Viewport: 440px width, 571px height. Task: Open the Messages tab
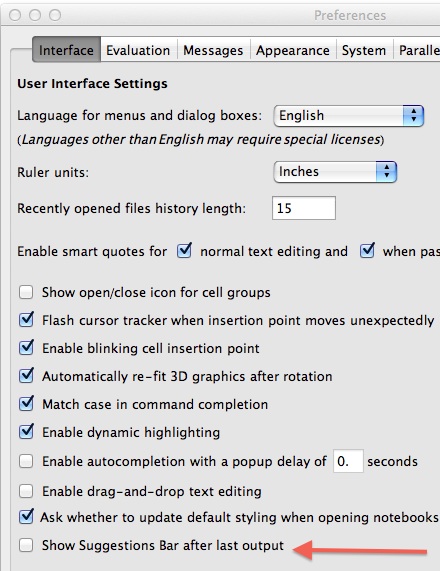click(213, 50)
